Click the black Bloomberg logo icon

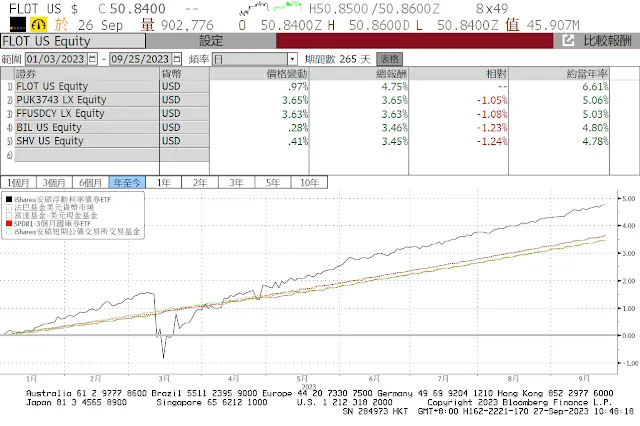pos(18,24)
